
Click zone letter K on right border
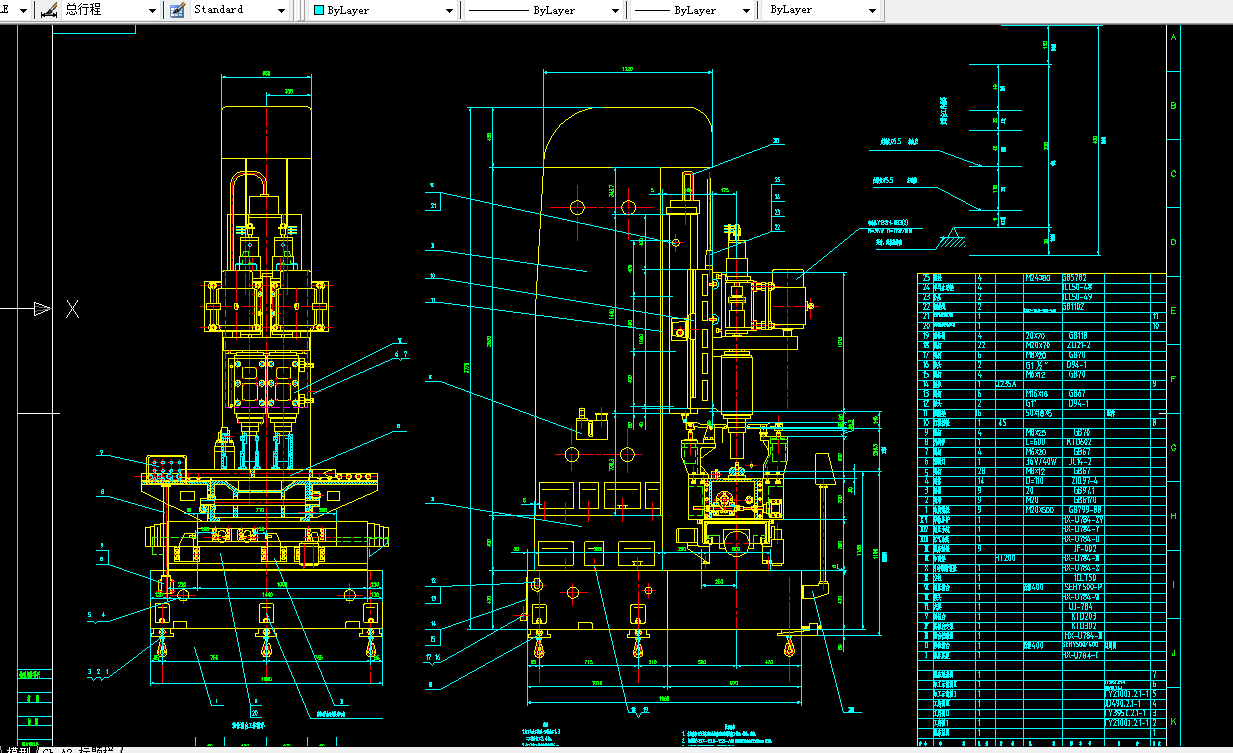[1173, 721]
